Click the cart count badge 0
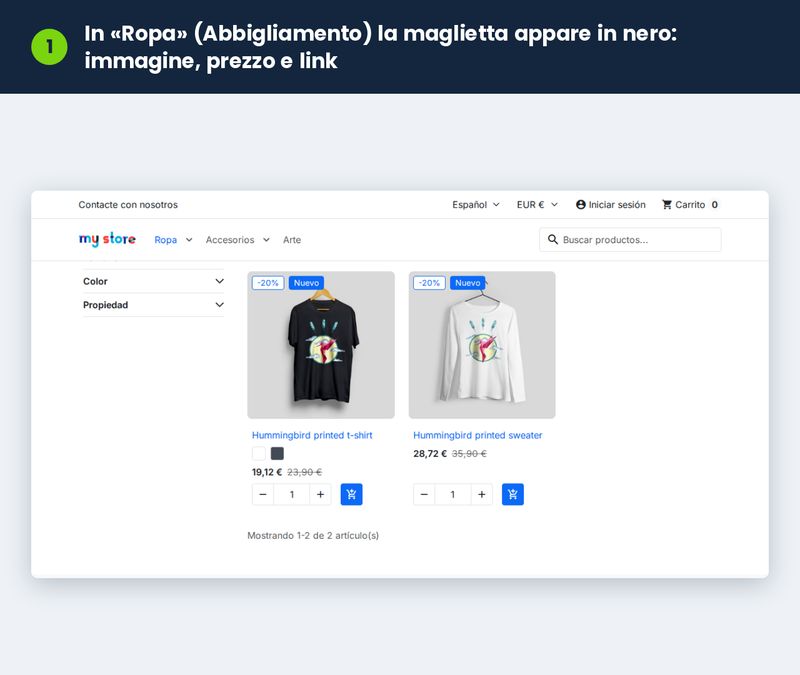Viewport: 800px width, 675px height. point(714,205)
